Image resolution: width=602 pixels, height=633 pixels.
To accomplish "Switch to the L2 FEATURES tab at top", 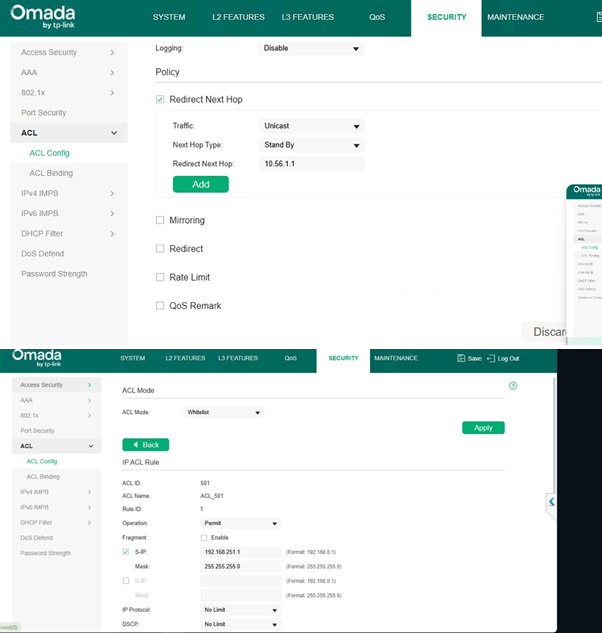I will tap(238, 17).
